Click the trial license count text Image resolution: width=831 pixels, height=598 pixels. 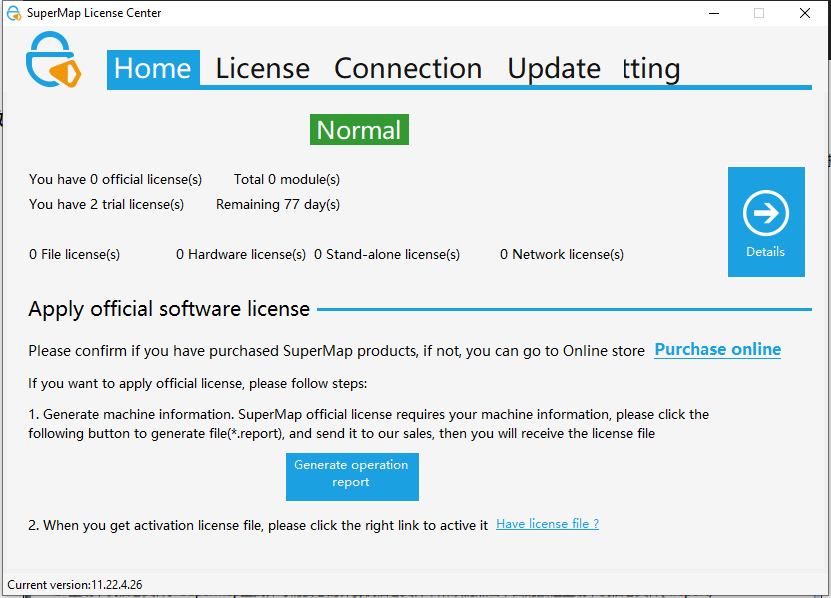(x=106, y=204)
